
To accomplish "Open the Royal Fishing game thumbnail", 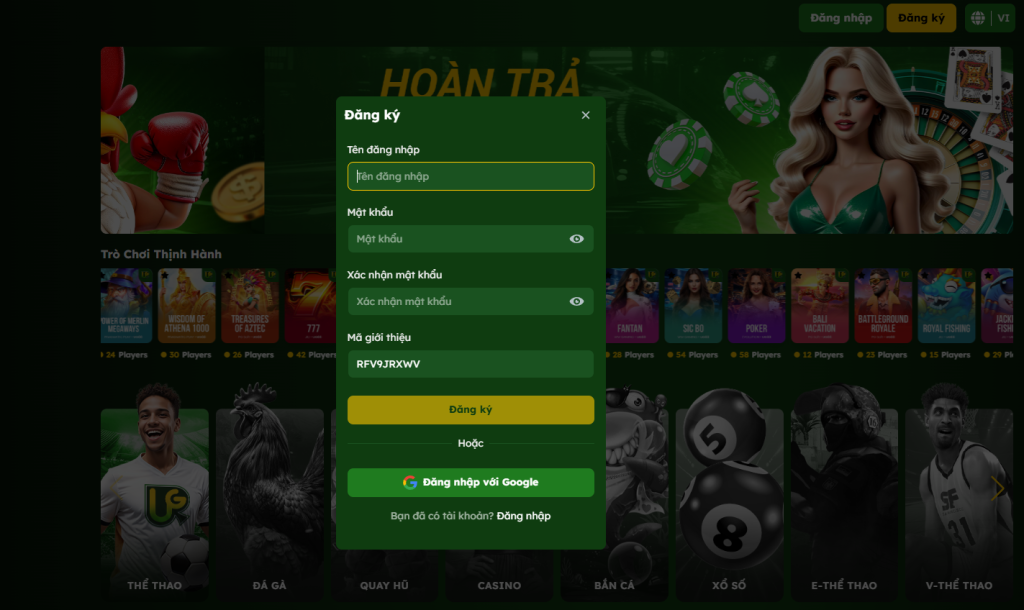I will tap(946, 306).
